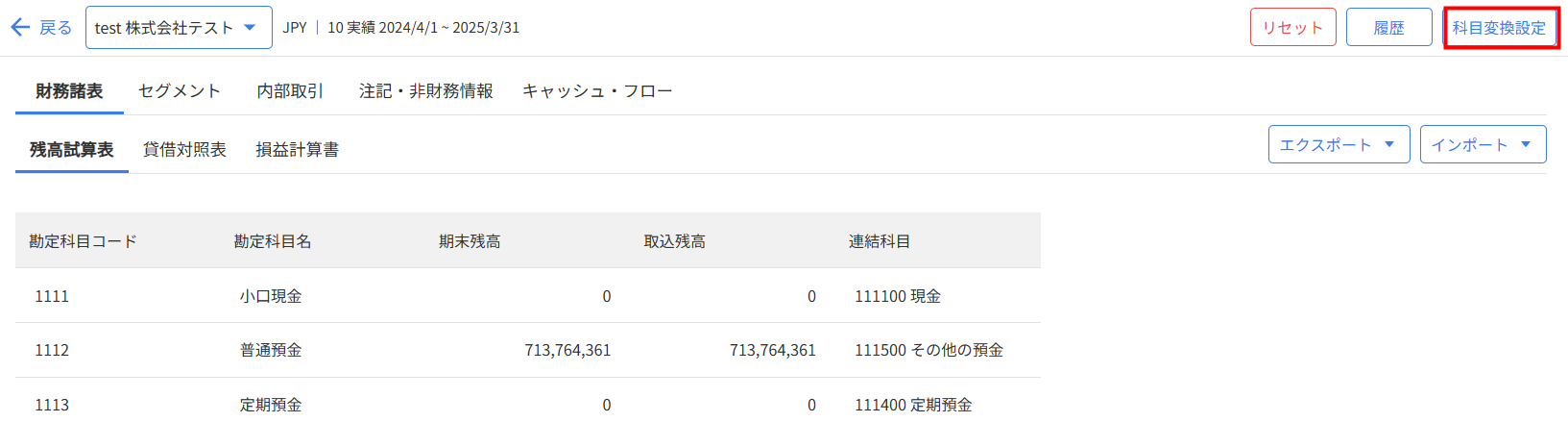Viewport: 1568px width, 422px height.
Task: Switch to the 貸借対照表 sub-tab
Action: [x=184, y=150]
